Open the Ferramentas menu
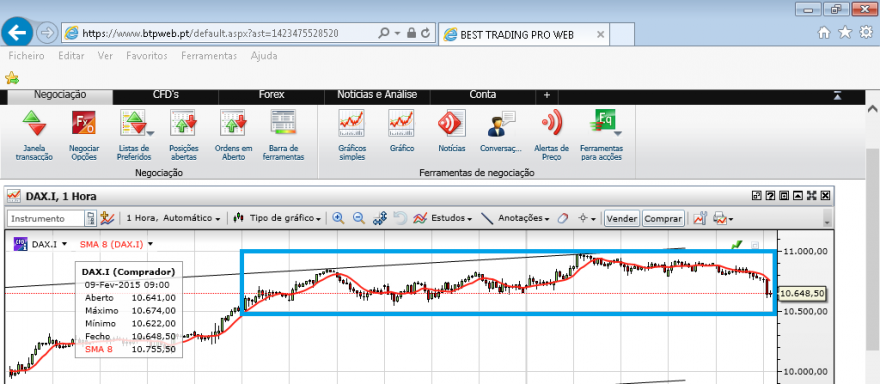This screenshot has width=880, height=384. coord(209,56)
